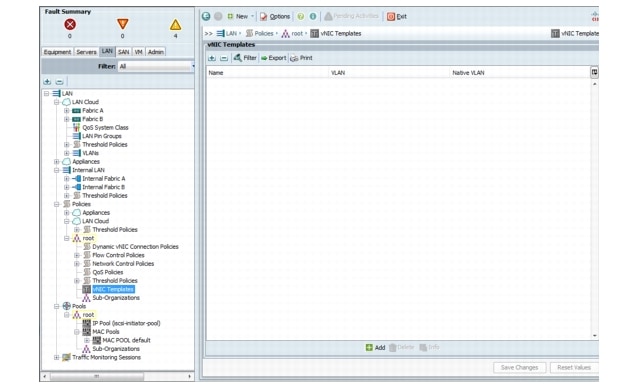Open the column chooser icon at table corner
Viewport: 642px width, 388px height.
[594, 72]
